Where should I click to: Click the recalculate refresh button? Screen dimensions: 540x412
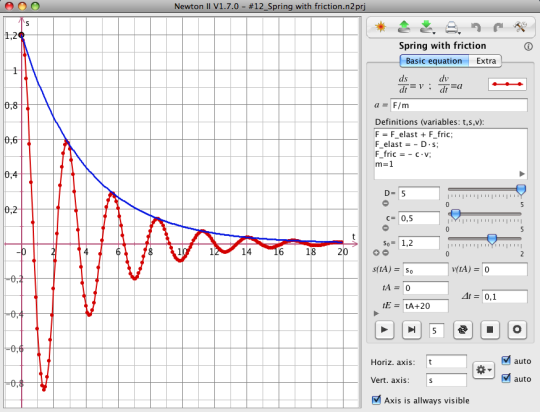click(x=463, y=330)
